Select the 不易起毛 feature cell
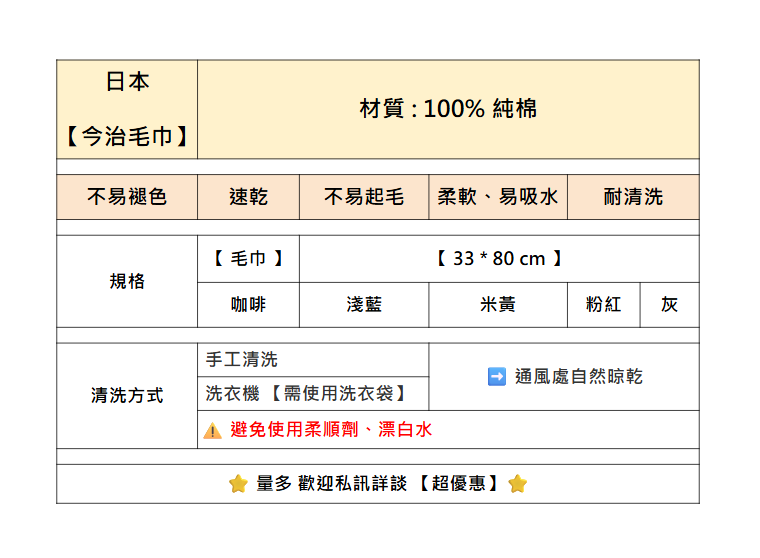 tap(364, 197)
